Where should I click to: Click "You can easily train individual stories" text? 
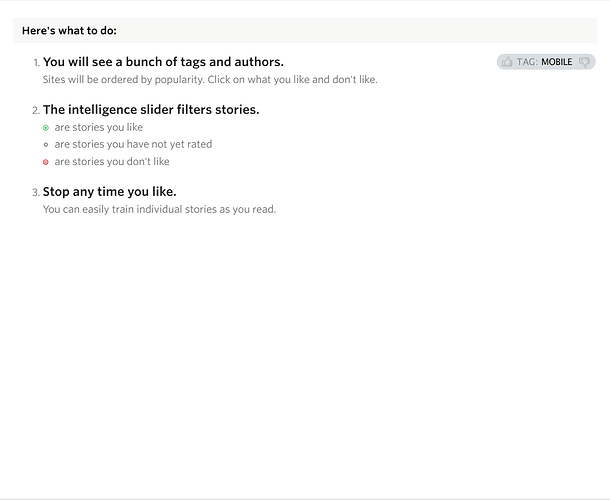pyautogui.click(x=159, y=210)
